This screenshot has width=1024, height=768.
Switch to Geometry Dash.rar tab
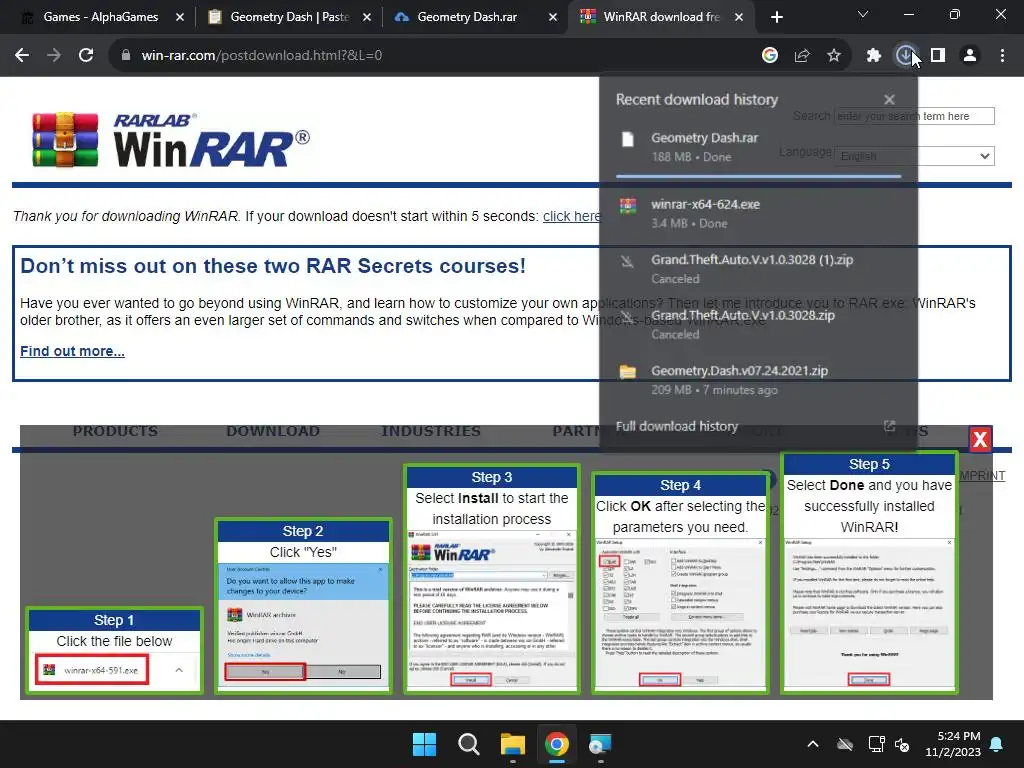[468, 17]
